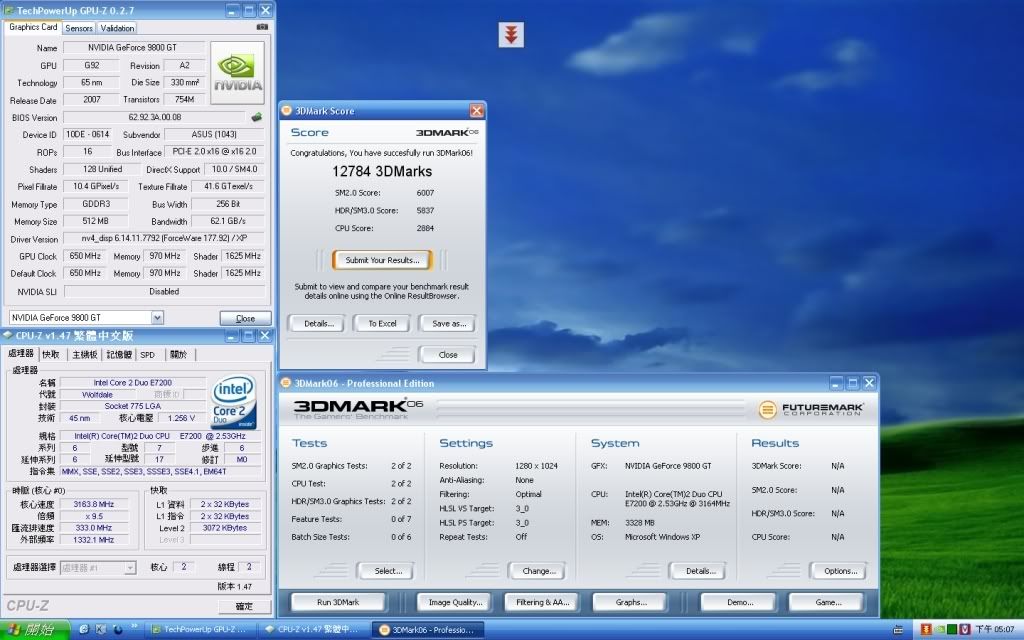Click the red arrow tray icon
1024x640 pixels.
click(925, 630)
